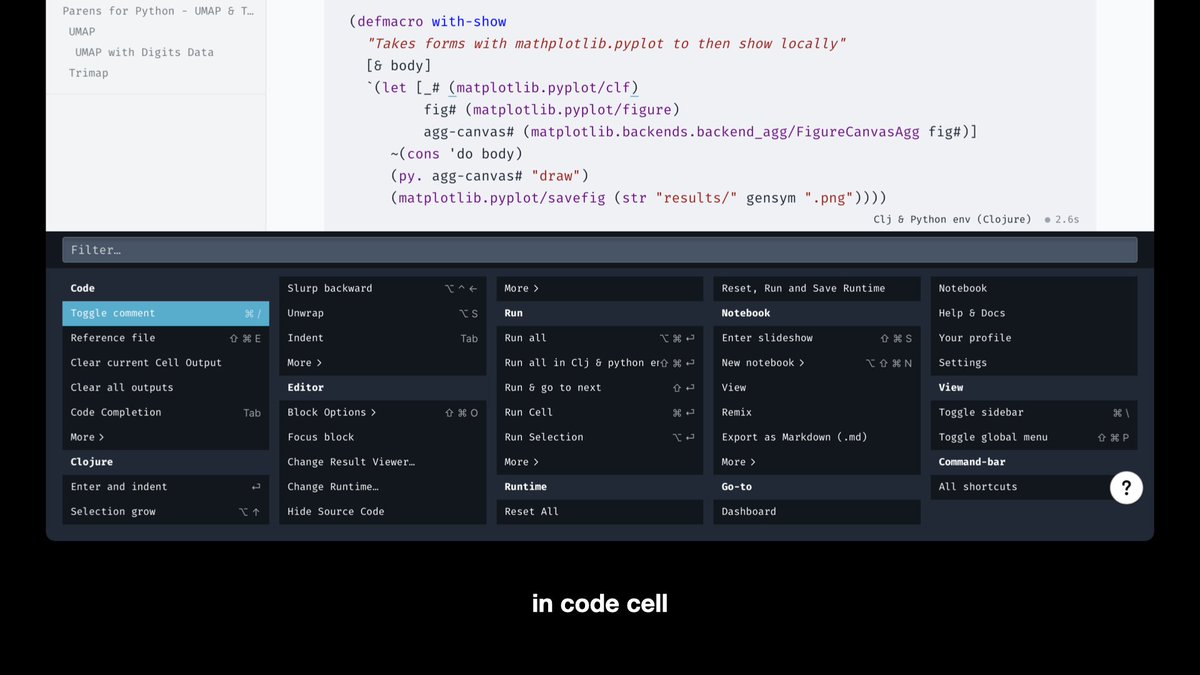1200x675 pixels.
Task: Expand More above Run section
Action: click(x=599, y=288)
